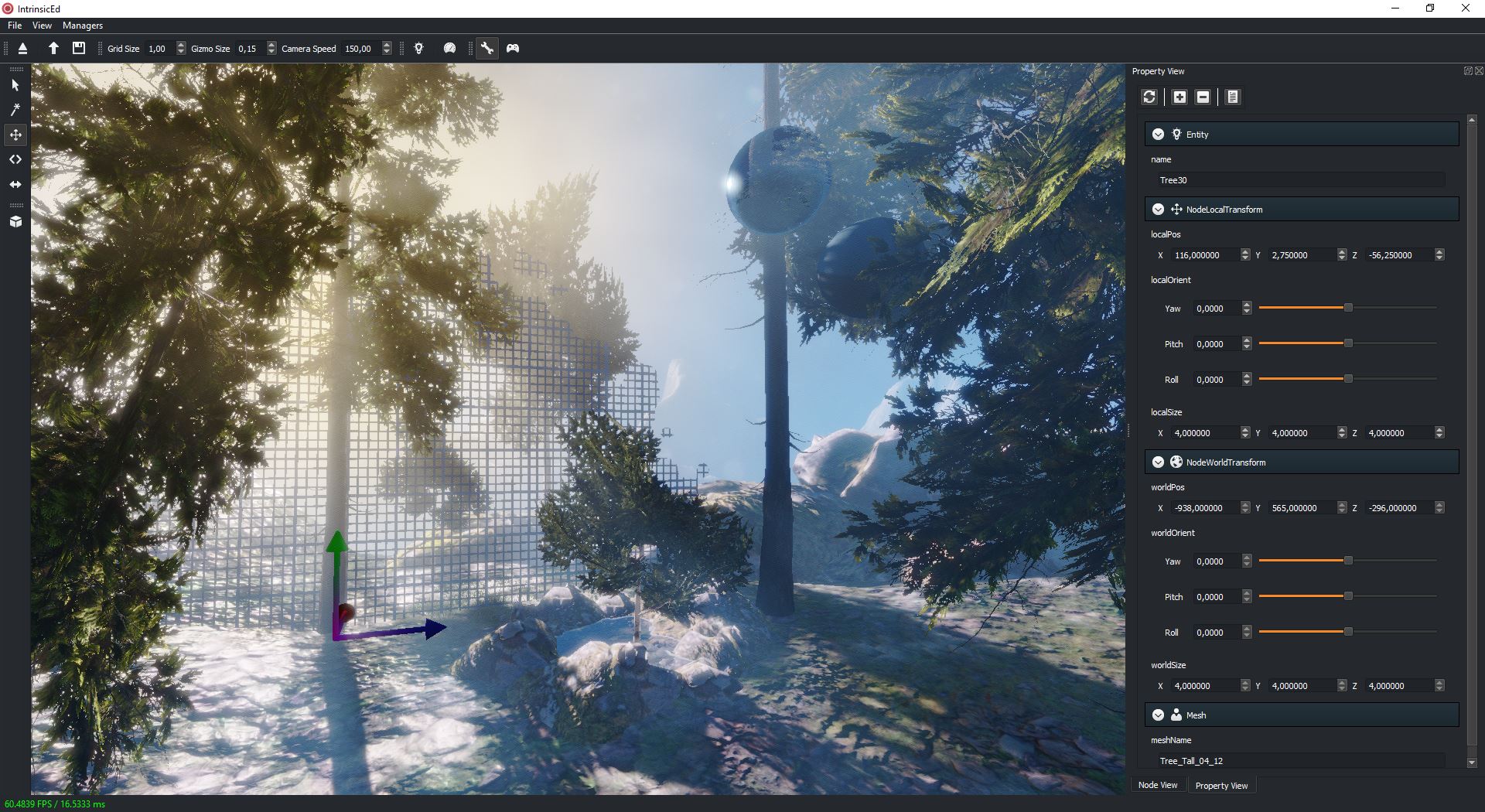Viewport: 1485px width, 812px height.
Task: Click the light bulb icon in the top toolbar
Action: click(418, 48)
